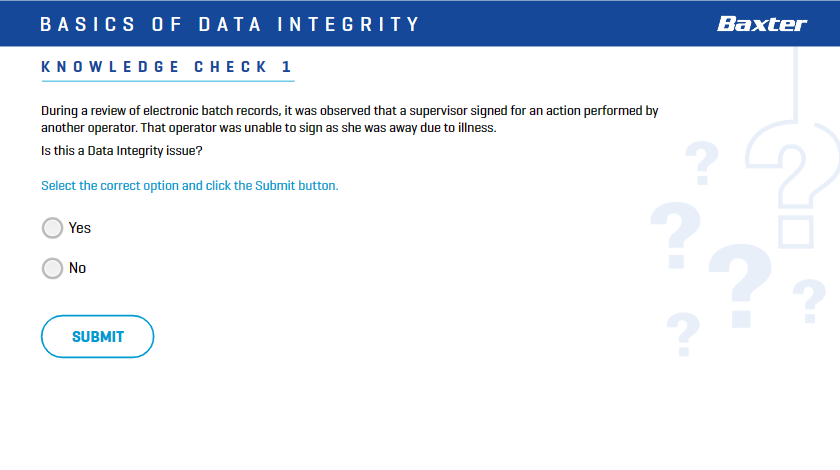This screenshot has width=840, height=470.
Task: Click the 'Is this a Data Integrity issue?' line
Action: (x=122, y=151)
